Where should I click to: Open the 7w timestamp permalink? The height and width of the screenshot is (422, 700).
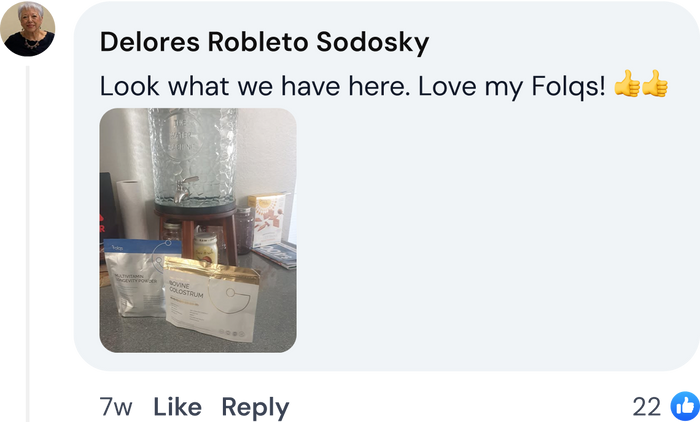click(116, 407)
